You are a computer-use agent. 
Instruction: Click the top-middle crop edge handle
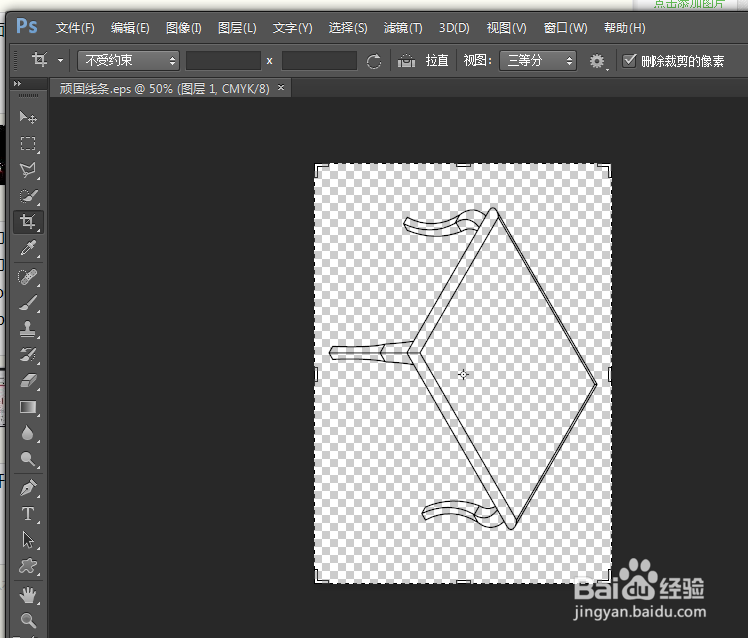point(463,165)
